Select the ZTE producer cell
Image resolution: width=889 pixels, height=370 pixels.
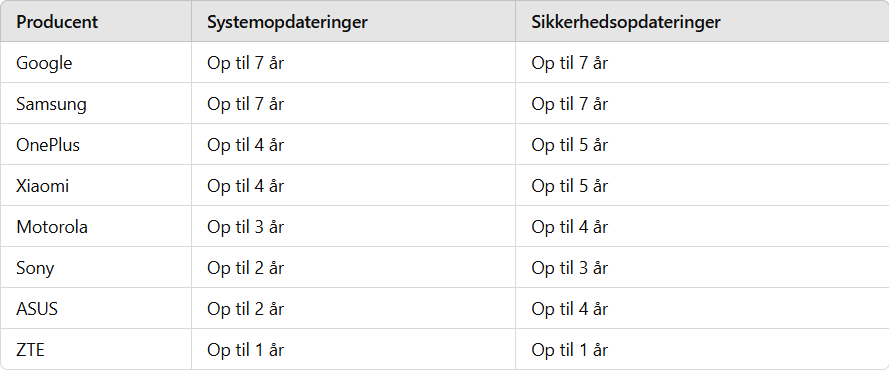(x=96, y=349)
